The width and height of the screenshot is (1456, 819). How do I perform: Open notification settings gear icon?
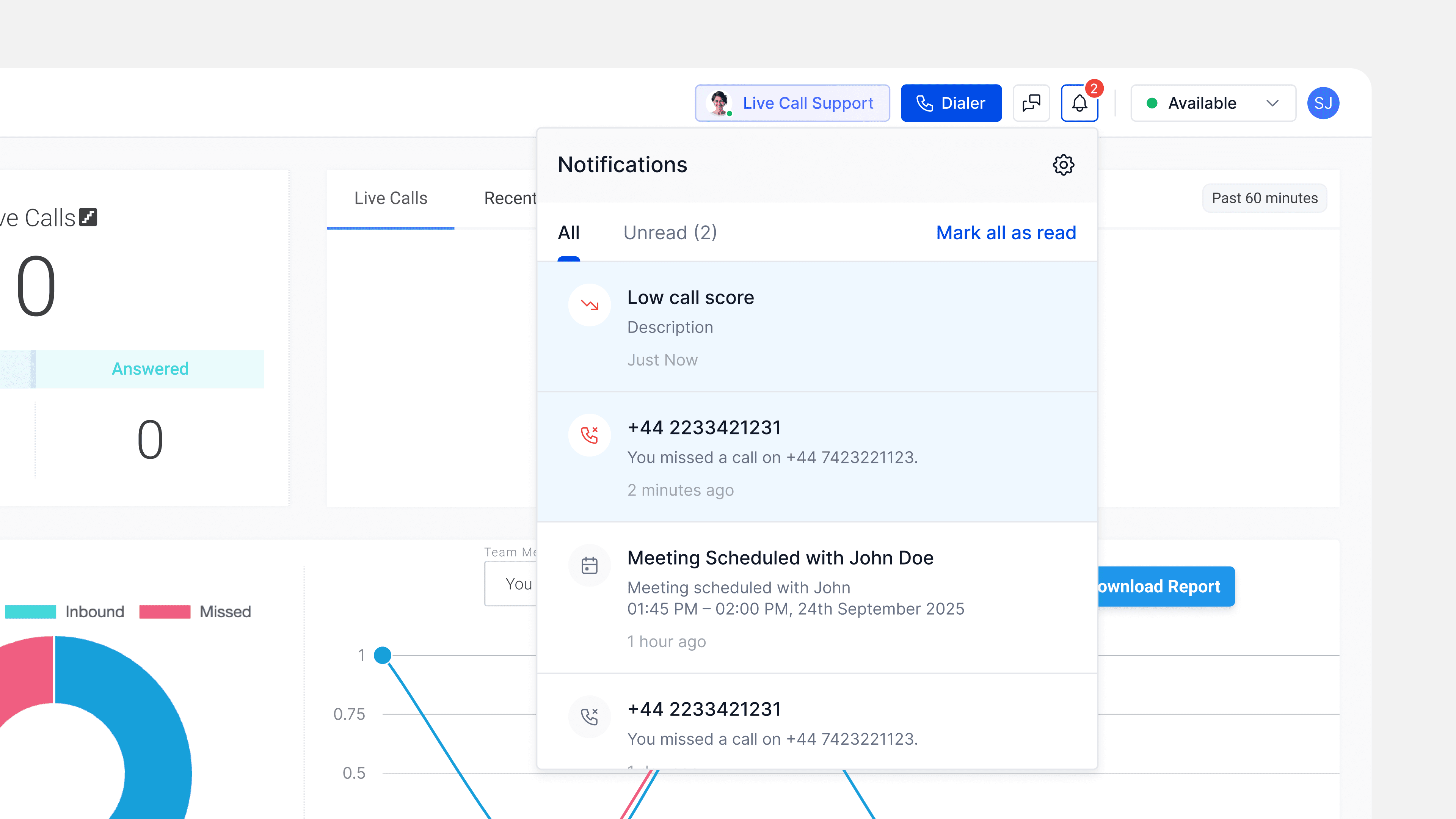[x=1063, y=165]
